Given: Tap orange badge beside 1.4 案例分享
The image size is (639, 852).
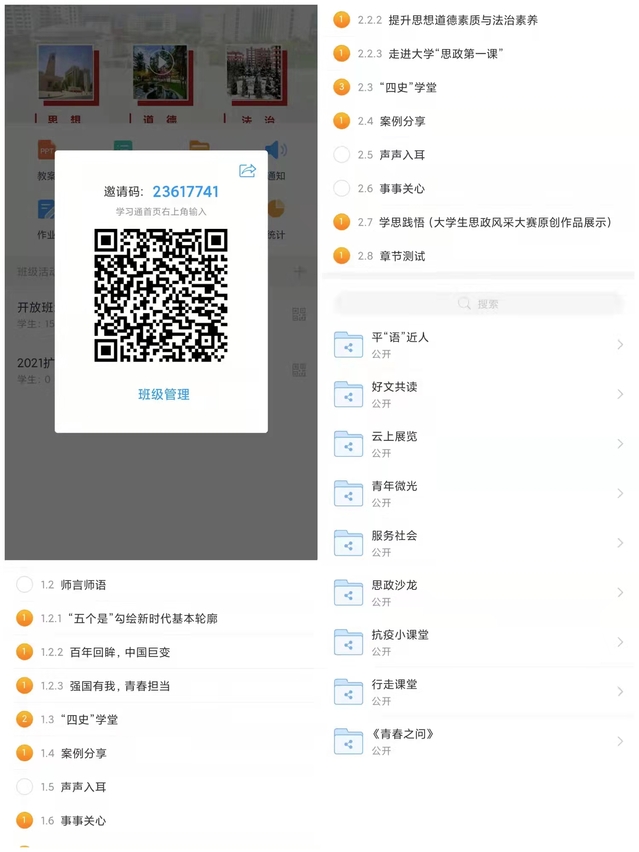Looking at the screenshot, I should click(x=24, y=753).
